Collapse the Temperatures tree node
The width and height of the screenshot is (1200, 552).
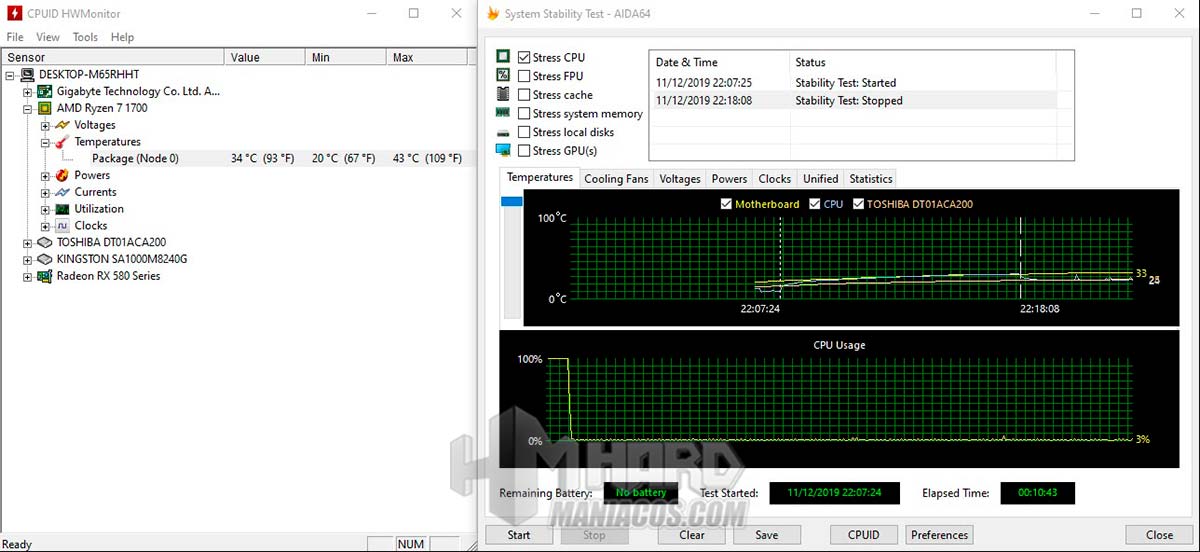tap(45, 142)
